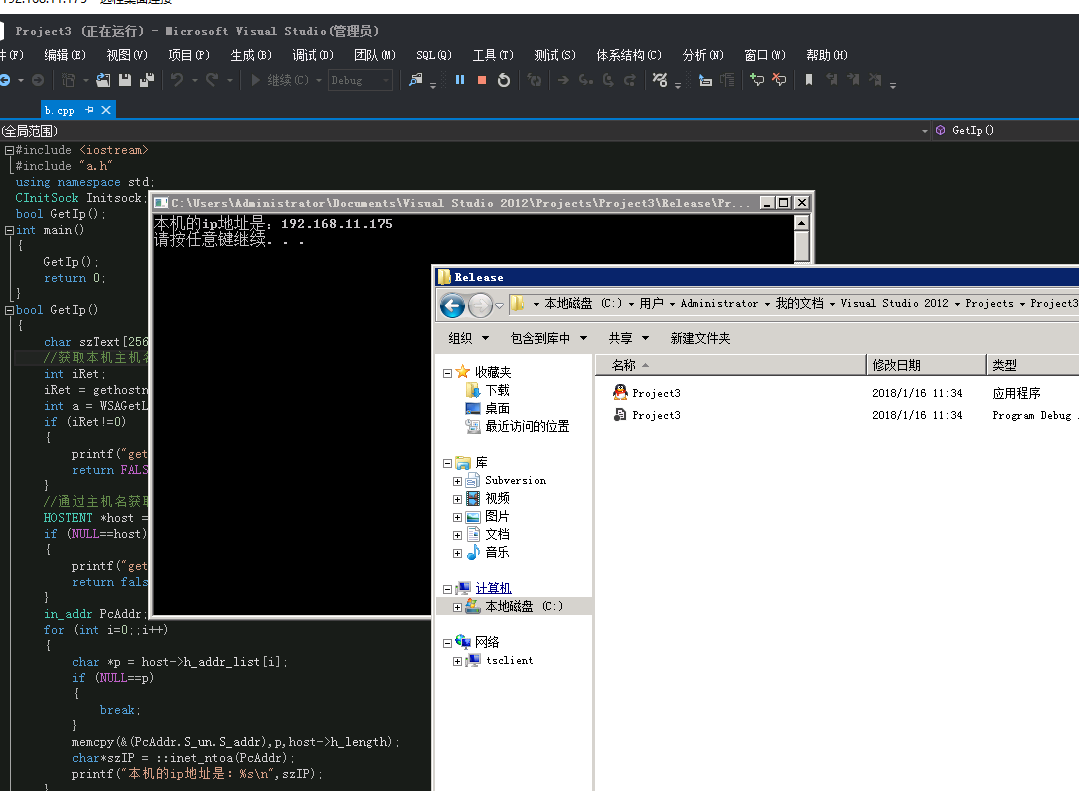Open the 帮助(H) menu
This screenshot has height=791, width=1079.
[x=827, y=55]
